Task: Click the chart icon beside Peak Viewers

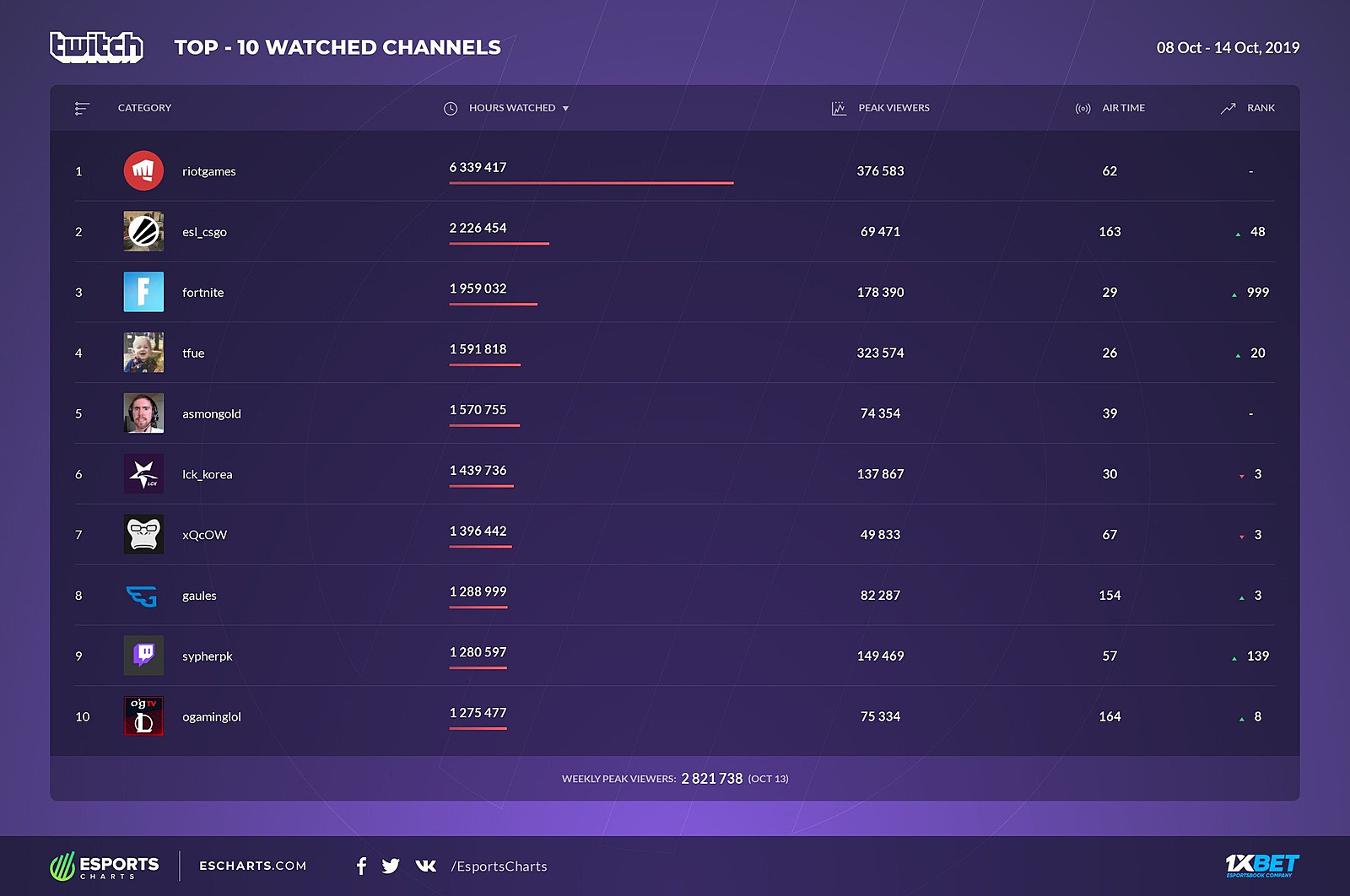Action: 839,108
